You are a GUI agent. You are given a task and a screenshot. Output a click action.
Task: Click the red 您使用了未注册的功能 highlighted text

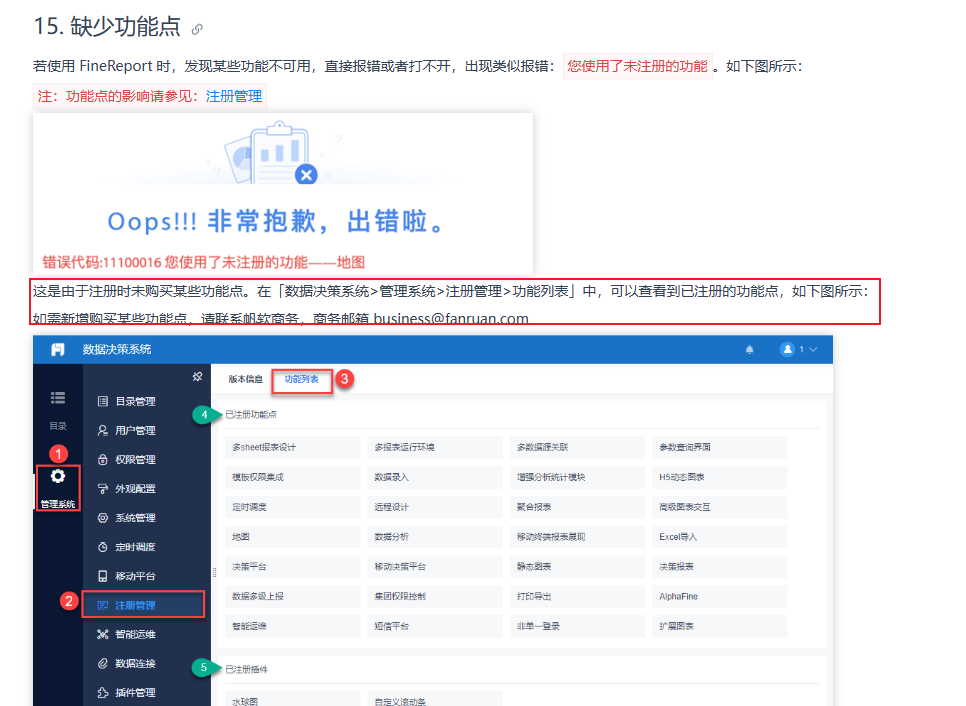[x=638, y=66]
